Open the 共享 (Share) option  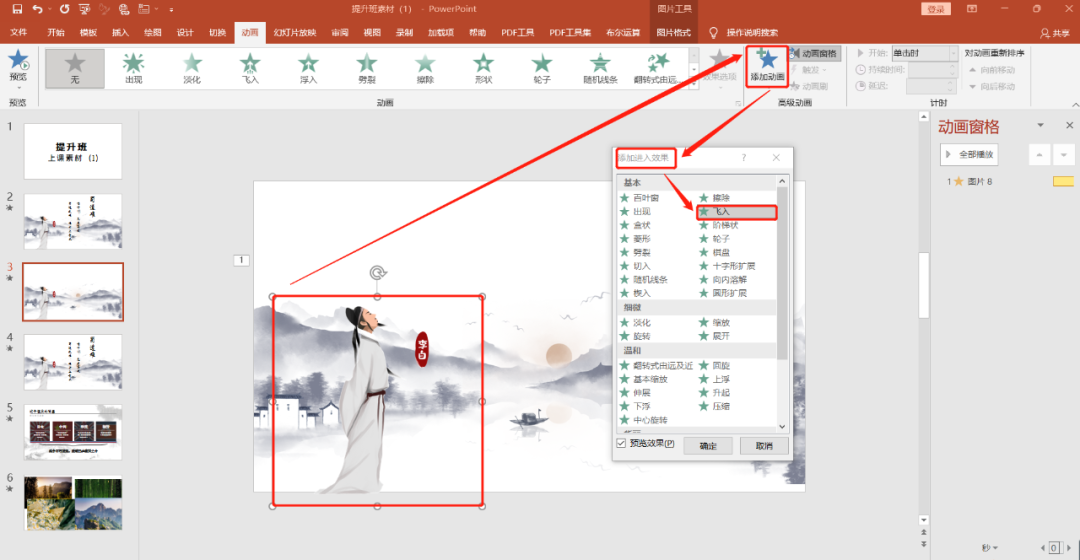point(1055,32)
